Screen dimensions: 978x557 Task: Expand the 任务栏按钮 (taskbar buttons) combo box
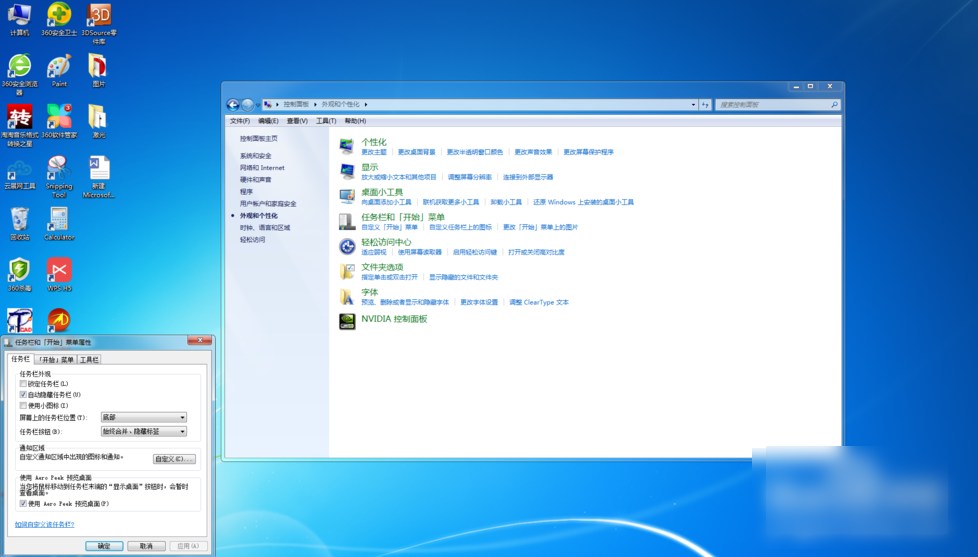point(144,432)
